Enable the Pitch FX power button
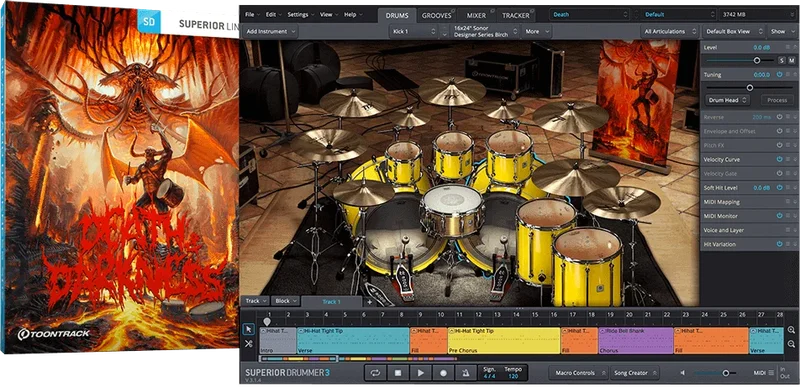Viewport: 800px width, 387px height. (x=780, y=145)
